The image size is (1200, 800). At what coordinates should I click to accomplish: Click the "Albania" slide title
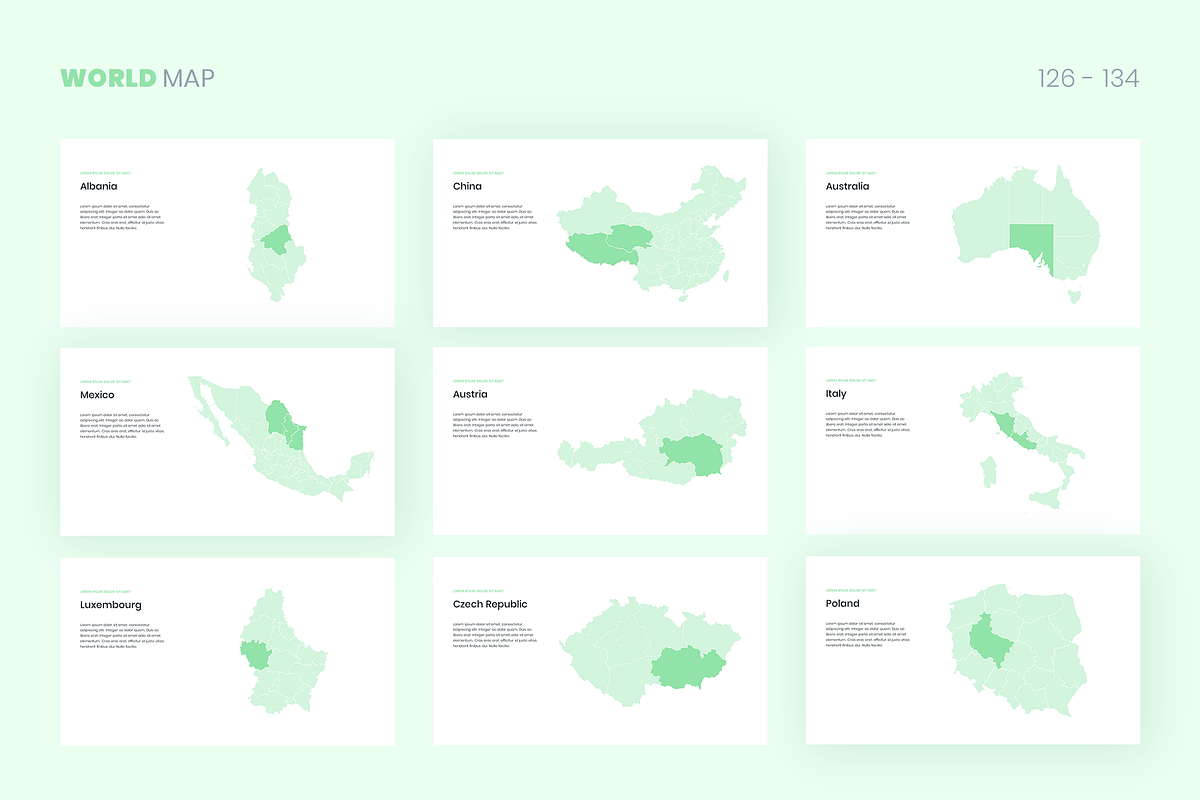(x=99, y=186)
